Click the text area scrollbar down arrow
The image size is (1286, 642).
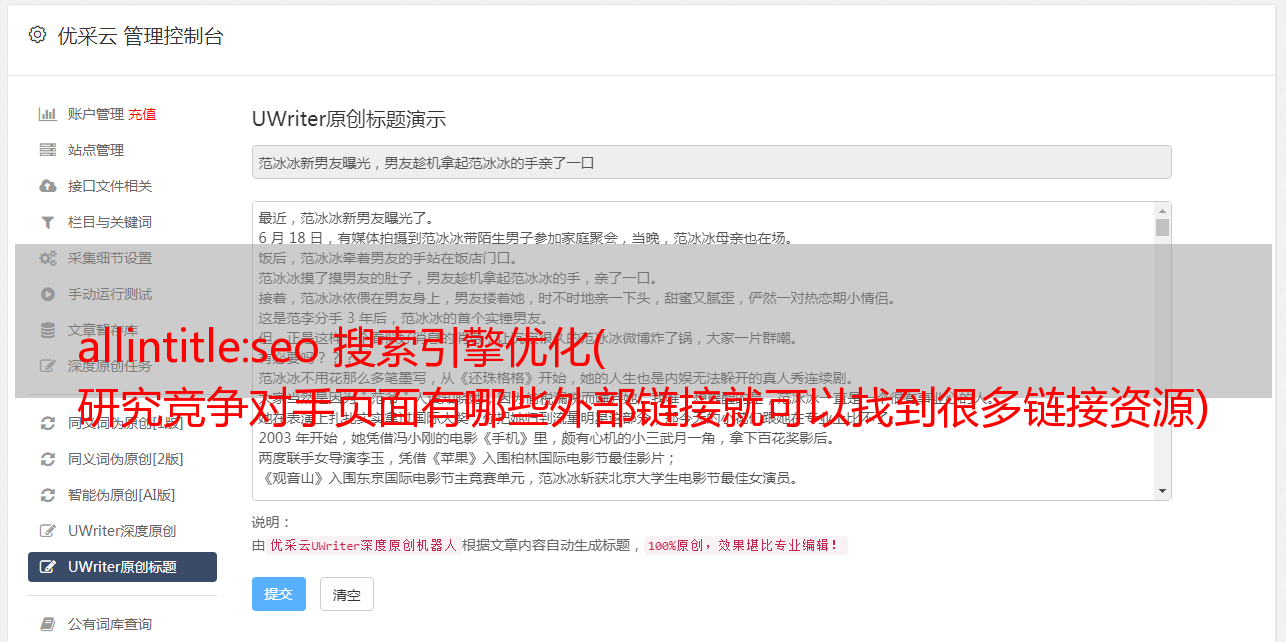(x=1162, y=491)
